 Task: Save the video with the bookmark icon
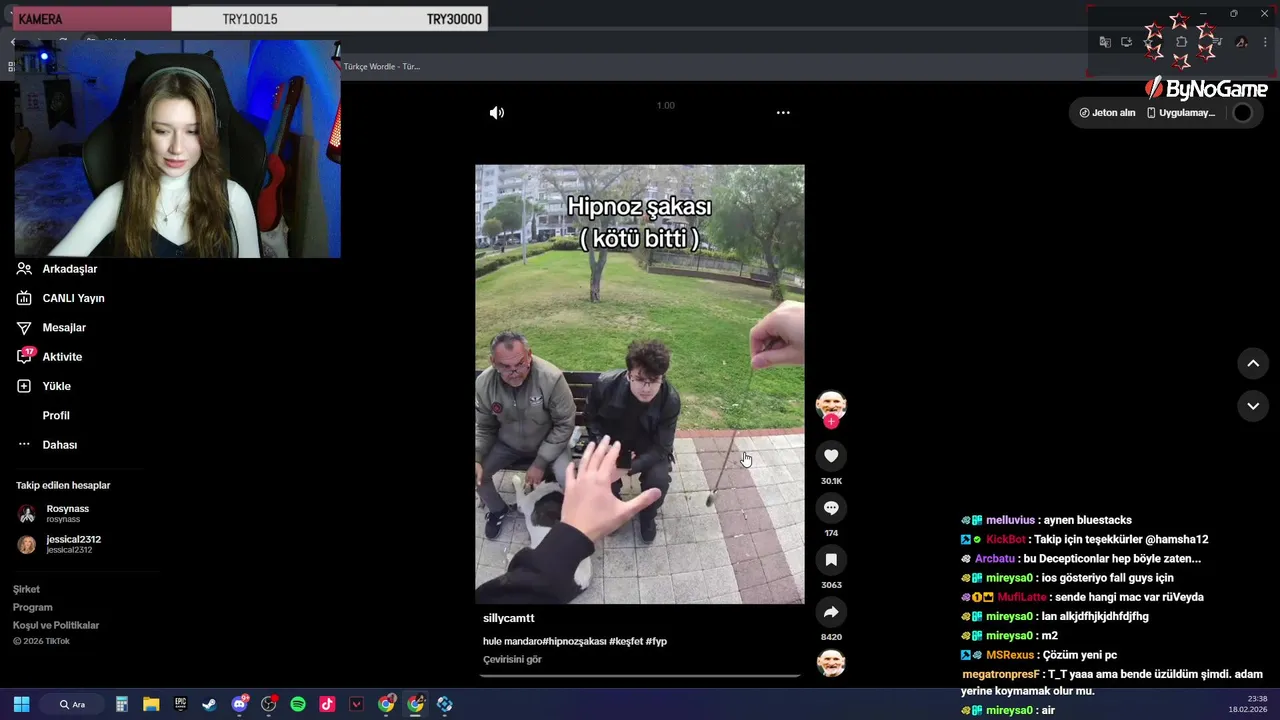831,560
